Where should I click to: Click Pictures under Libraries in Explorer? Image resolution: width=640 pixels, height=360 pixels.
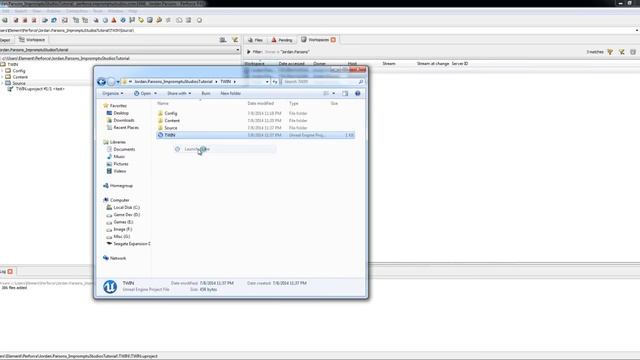coord(118,164)
